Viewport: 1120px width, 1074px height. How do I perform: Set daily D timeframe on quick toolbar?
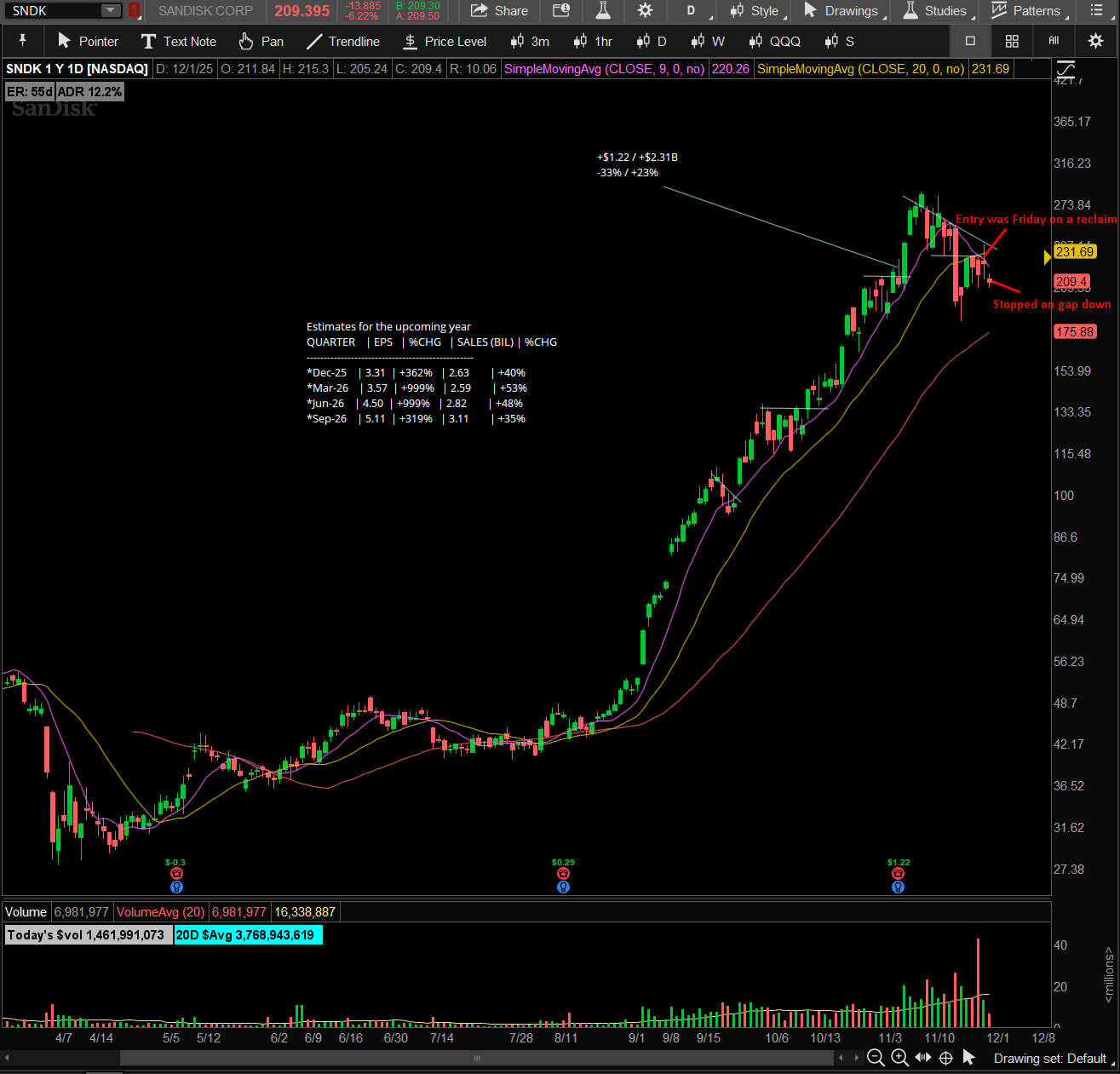coord(652,41)
